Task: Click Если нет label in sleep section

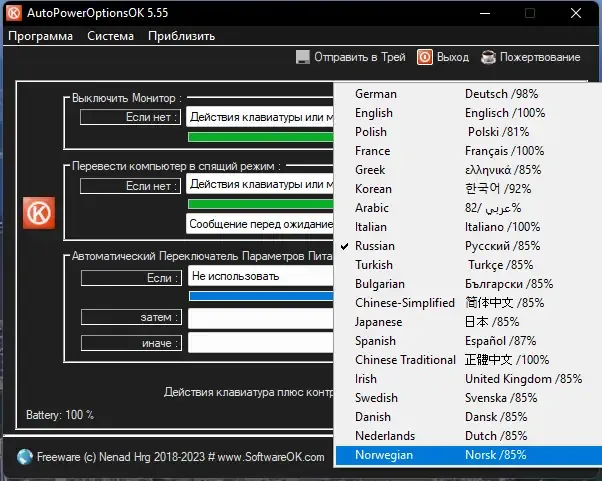Action: 131,186
